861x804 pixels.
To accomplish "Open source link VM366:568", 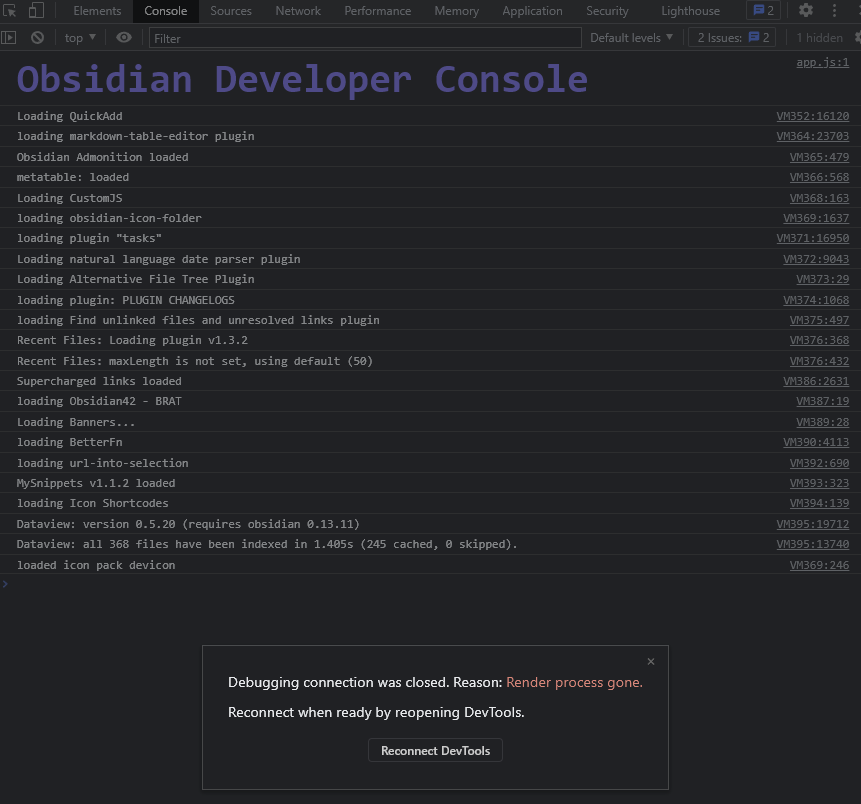I will tap(819, 177).
